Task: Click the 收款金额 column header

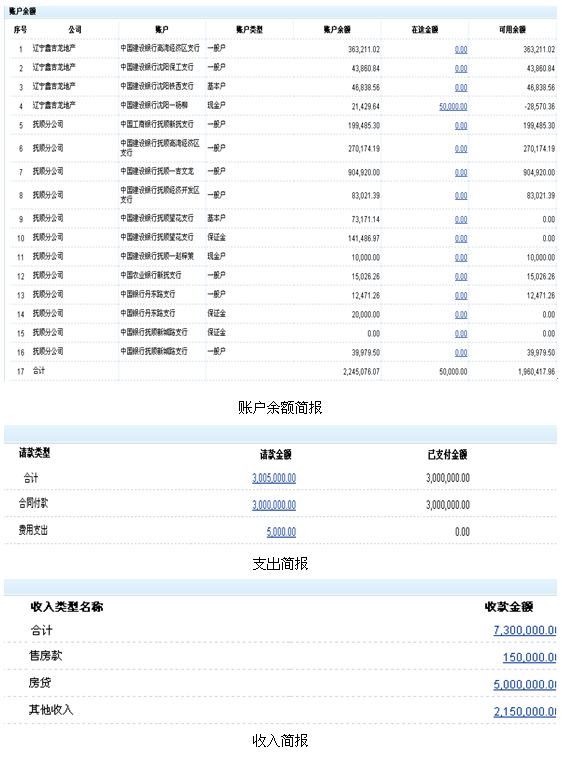Action: (509, 607)
